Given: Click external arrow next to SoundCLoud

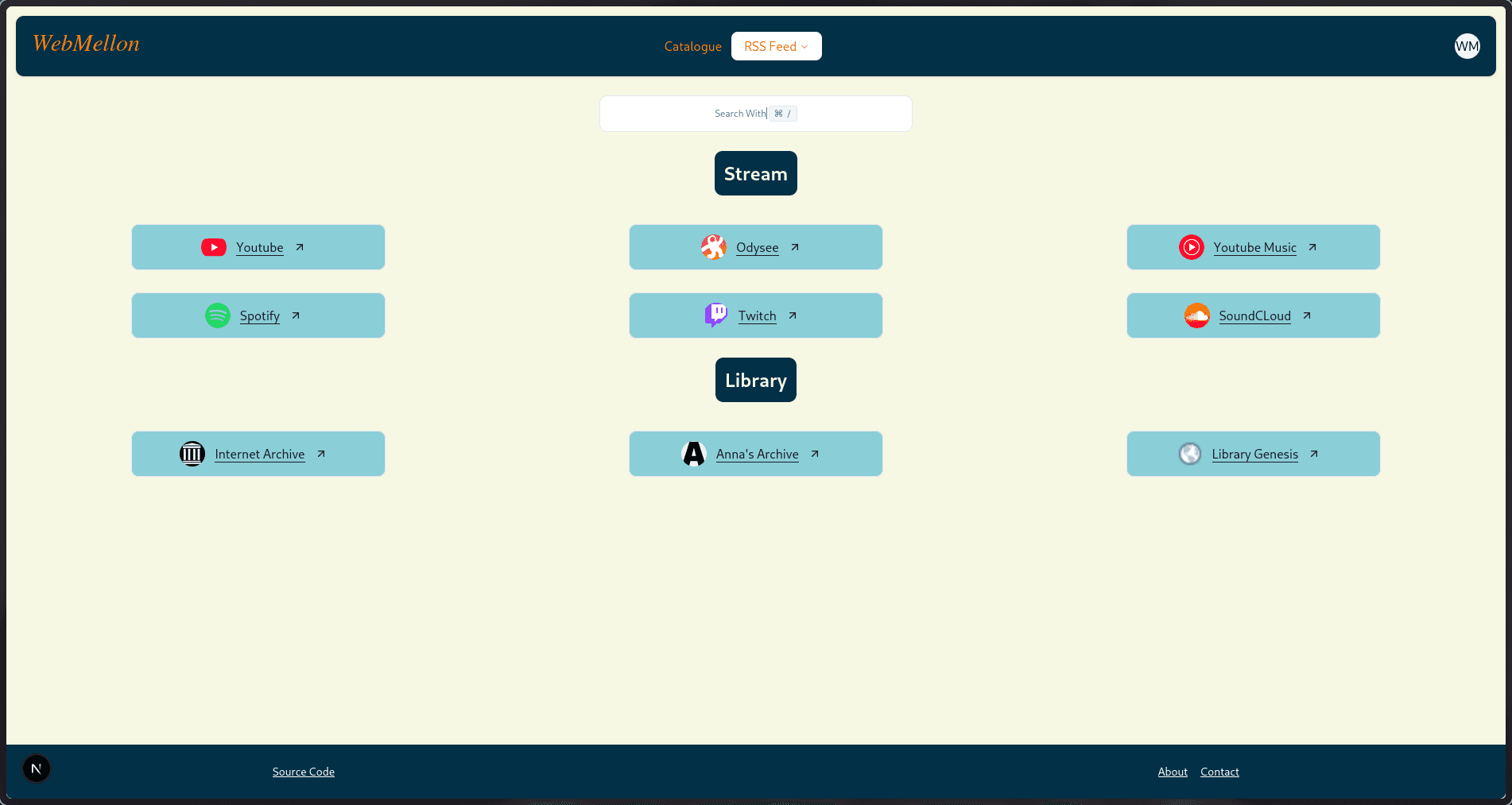Looking at the screenshot, I should (x=1307, y=315).
